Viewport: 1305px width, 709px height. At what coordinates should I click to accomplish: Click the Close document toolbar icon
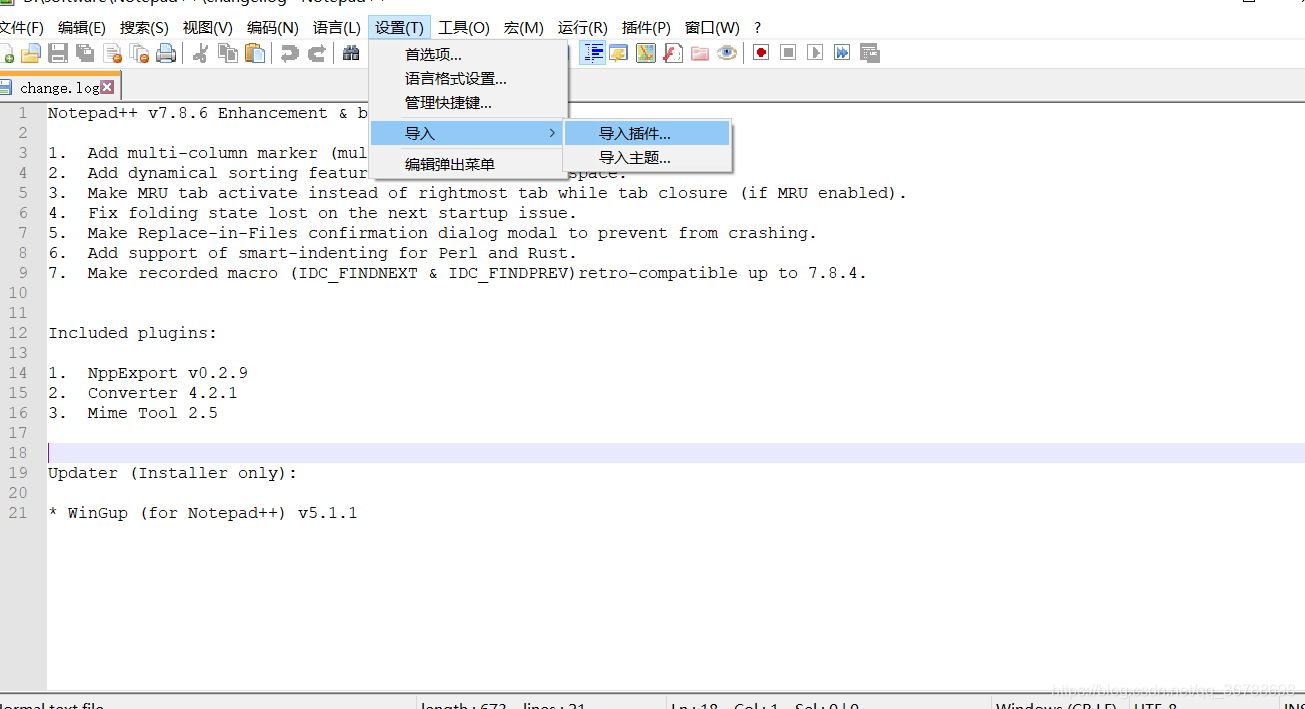[x=112, y=53]
